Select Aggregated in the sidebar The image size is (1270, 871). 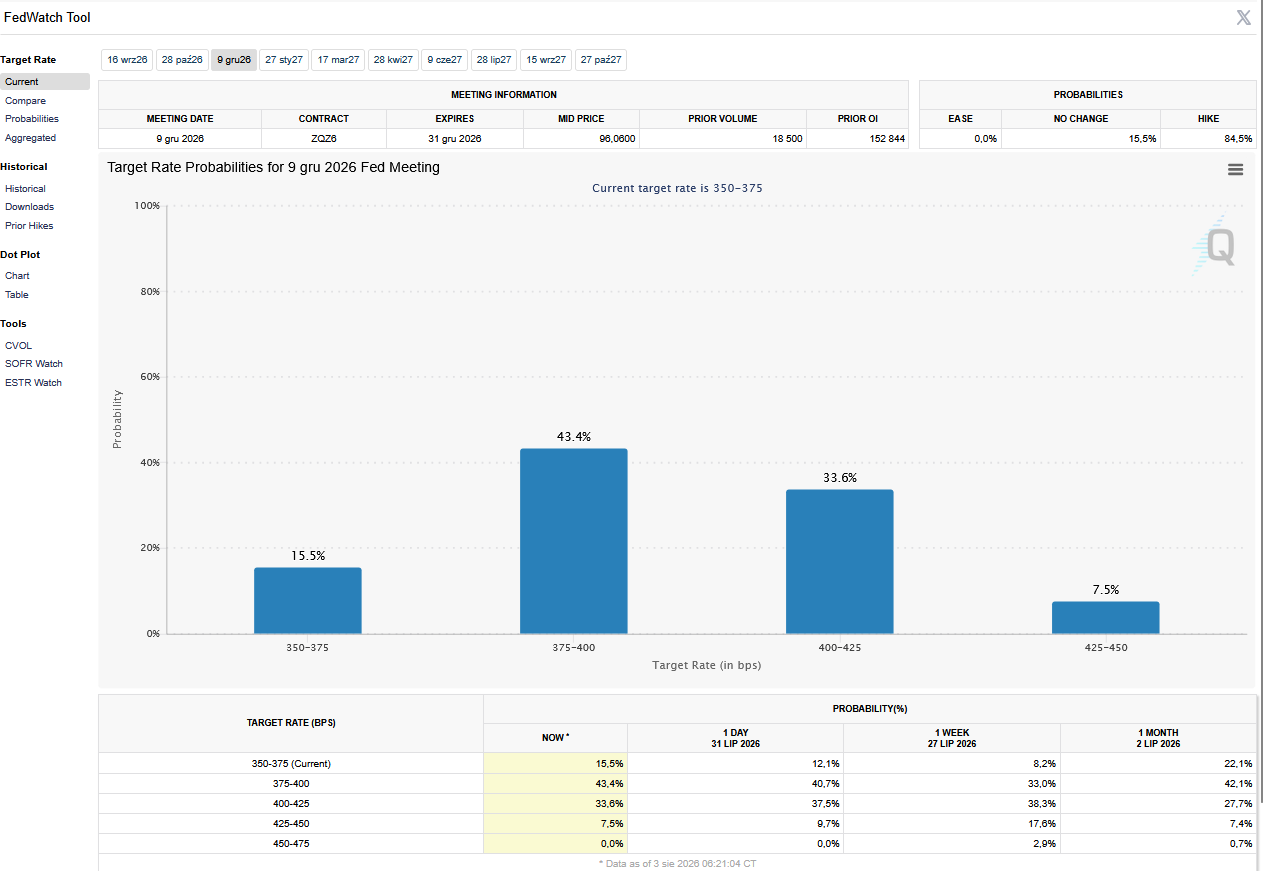pos(30,138)
